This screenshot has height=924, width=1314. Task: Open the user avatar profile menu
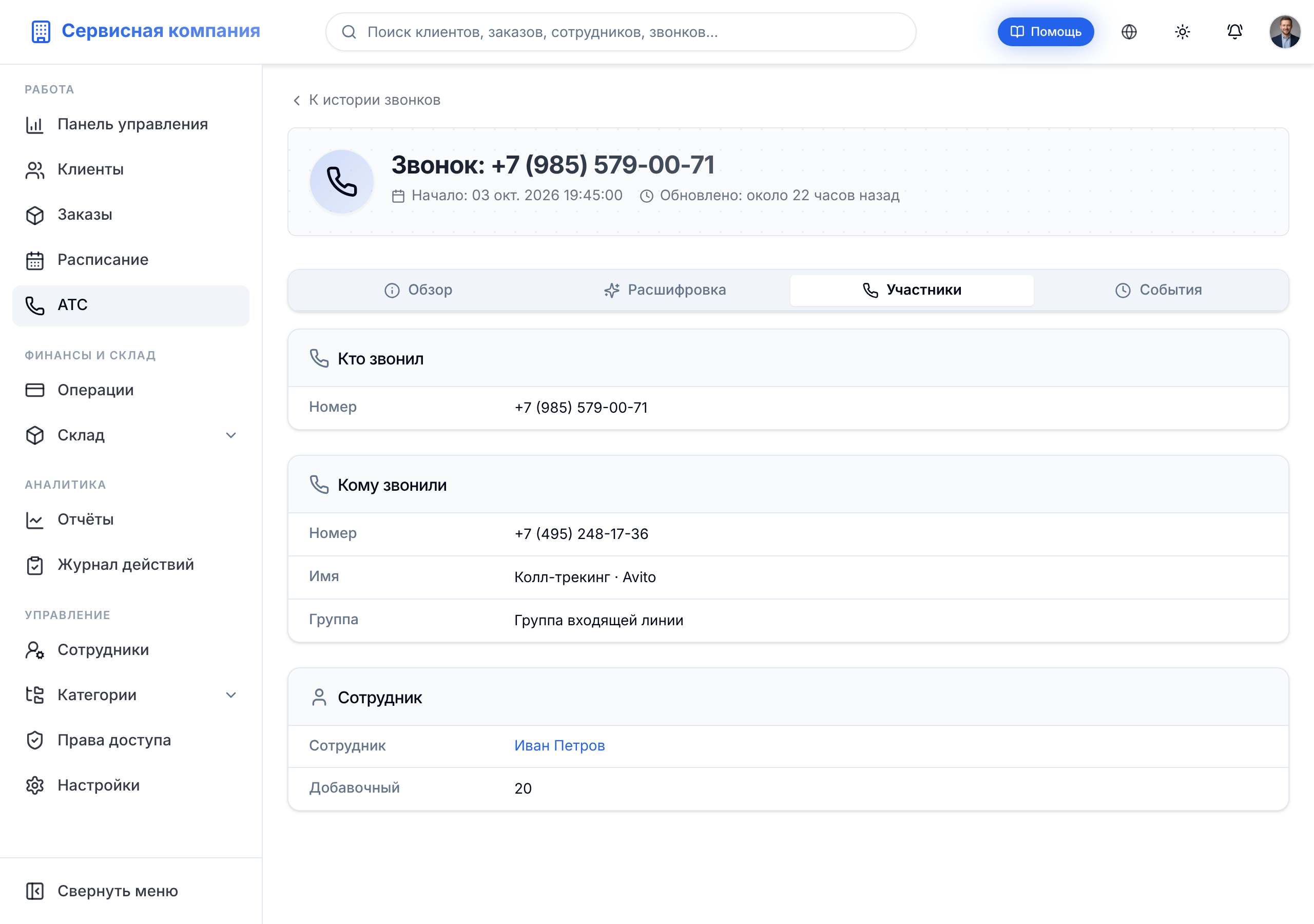click(1284, 32)
